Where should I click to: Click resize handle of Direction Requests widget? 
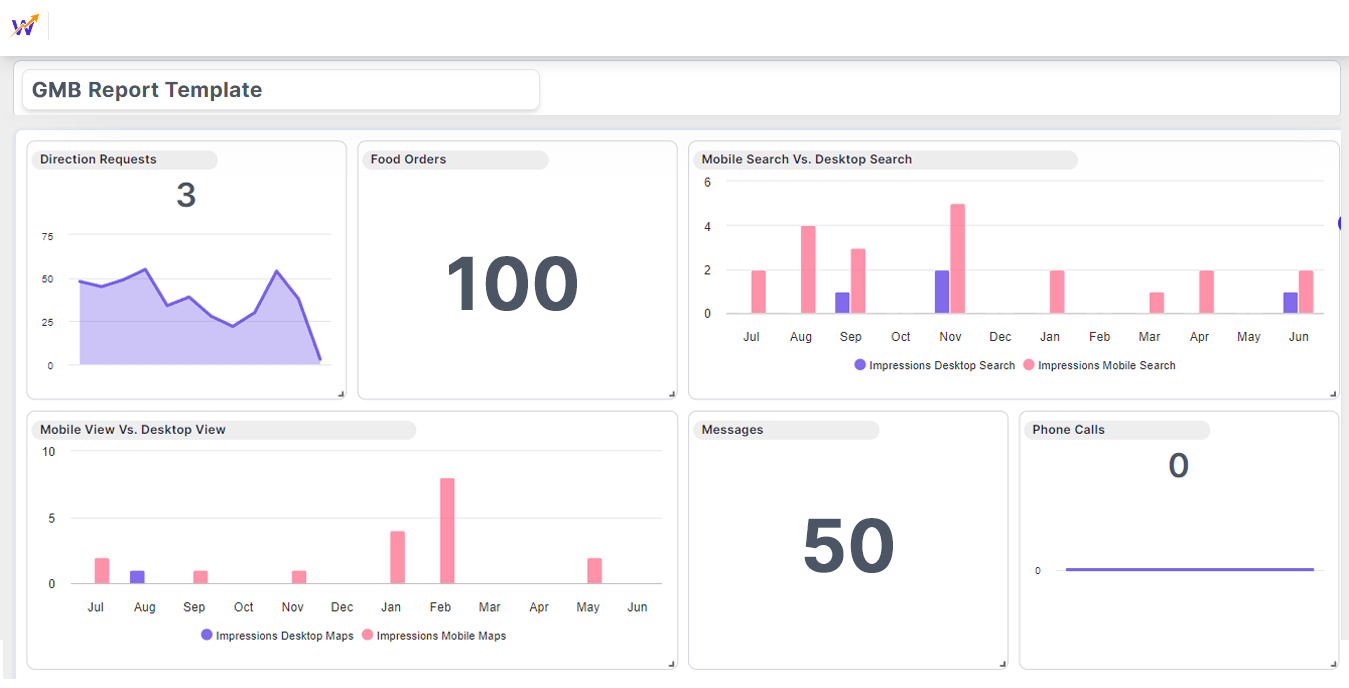(341, 394)
